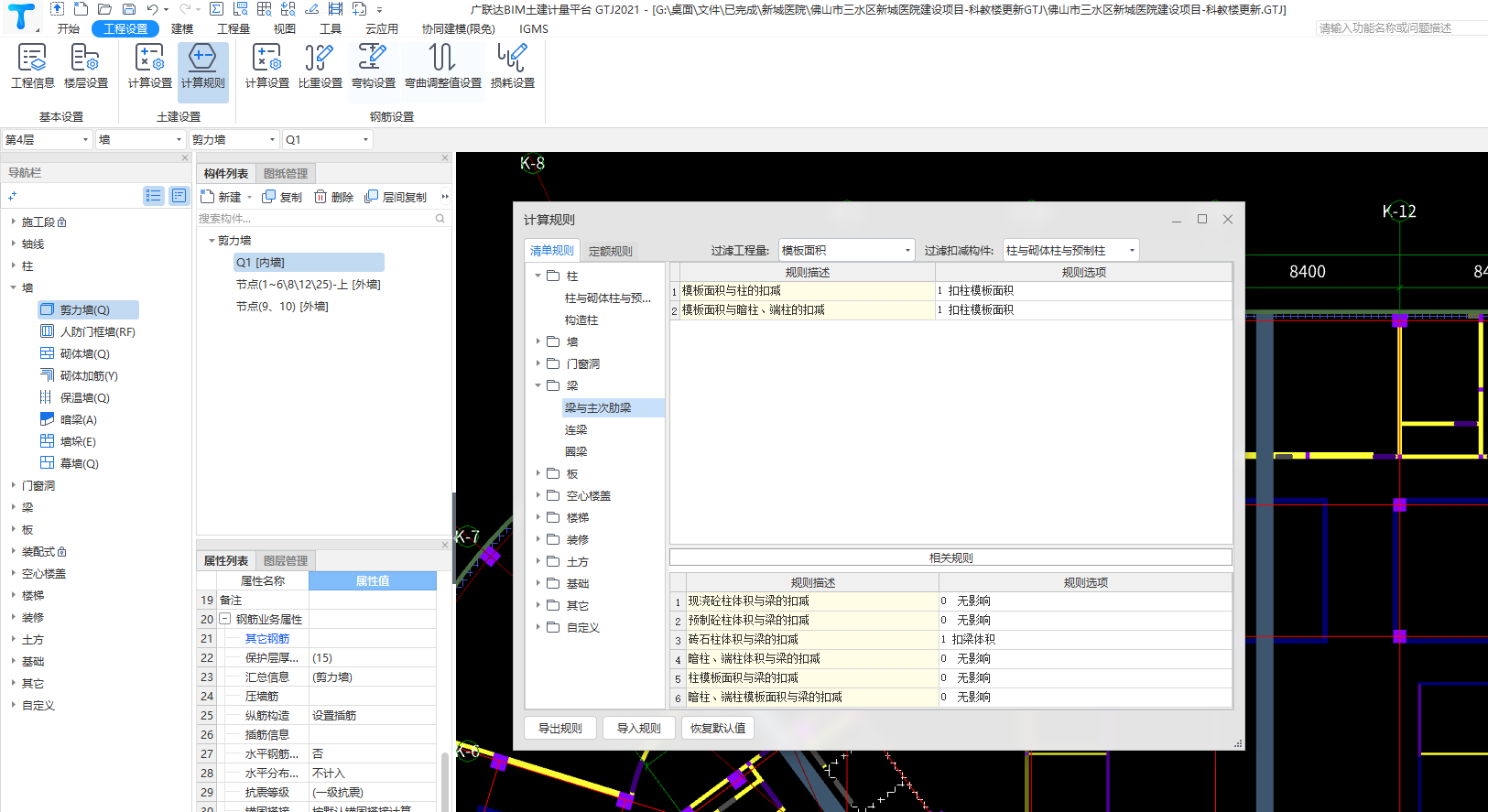This screenshot has height=812, width=1488.
Task: Open 弯钩设置 hook settings
Action: coord(373,66)
